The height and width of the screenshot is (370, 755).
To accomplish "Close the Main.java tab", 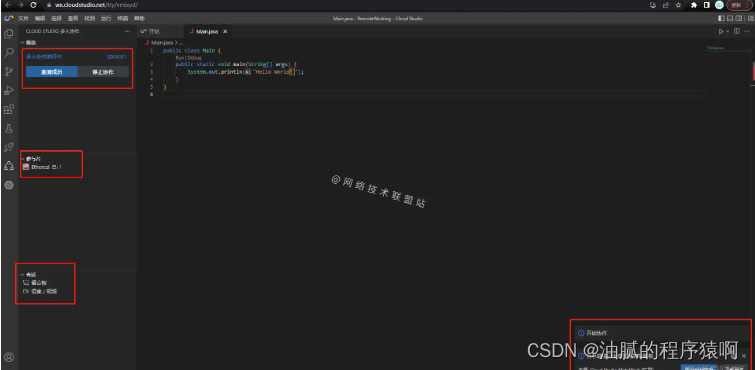I will pos(225,31).
